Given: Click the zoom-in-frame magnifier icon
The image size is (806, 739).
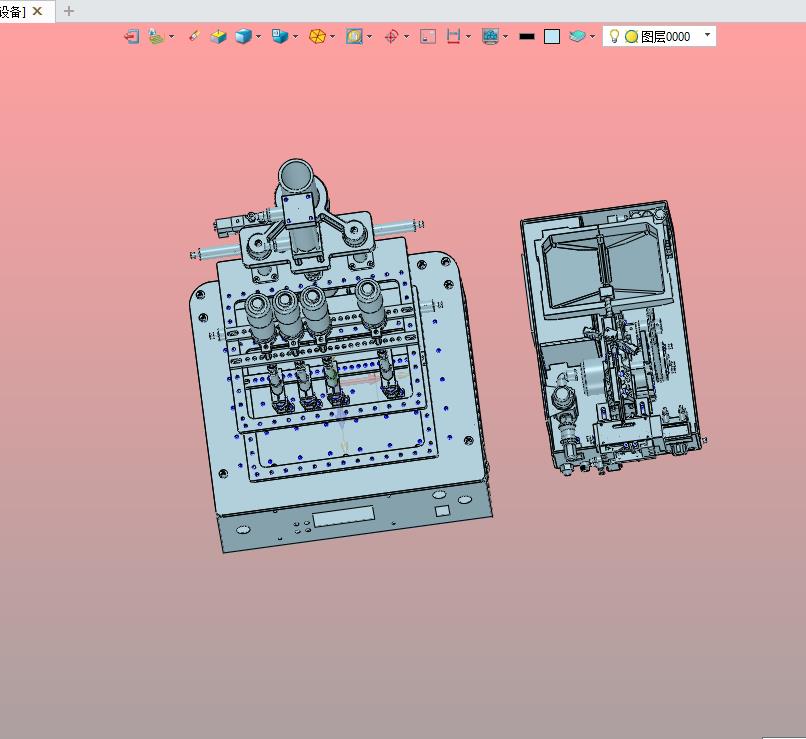Looking at the screenshot, I should [354, 36].
